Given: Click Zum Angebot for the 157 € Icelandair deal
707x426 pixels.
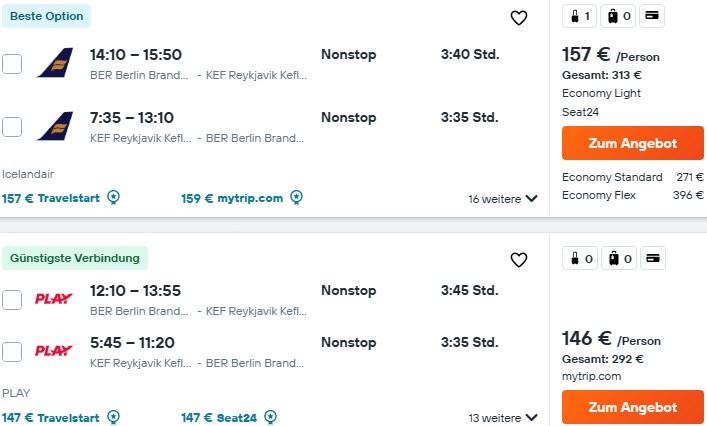Looking at the screenshot, I should click(x=633, y=143).
